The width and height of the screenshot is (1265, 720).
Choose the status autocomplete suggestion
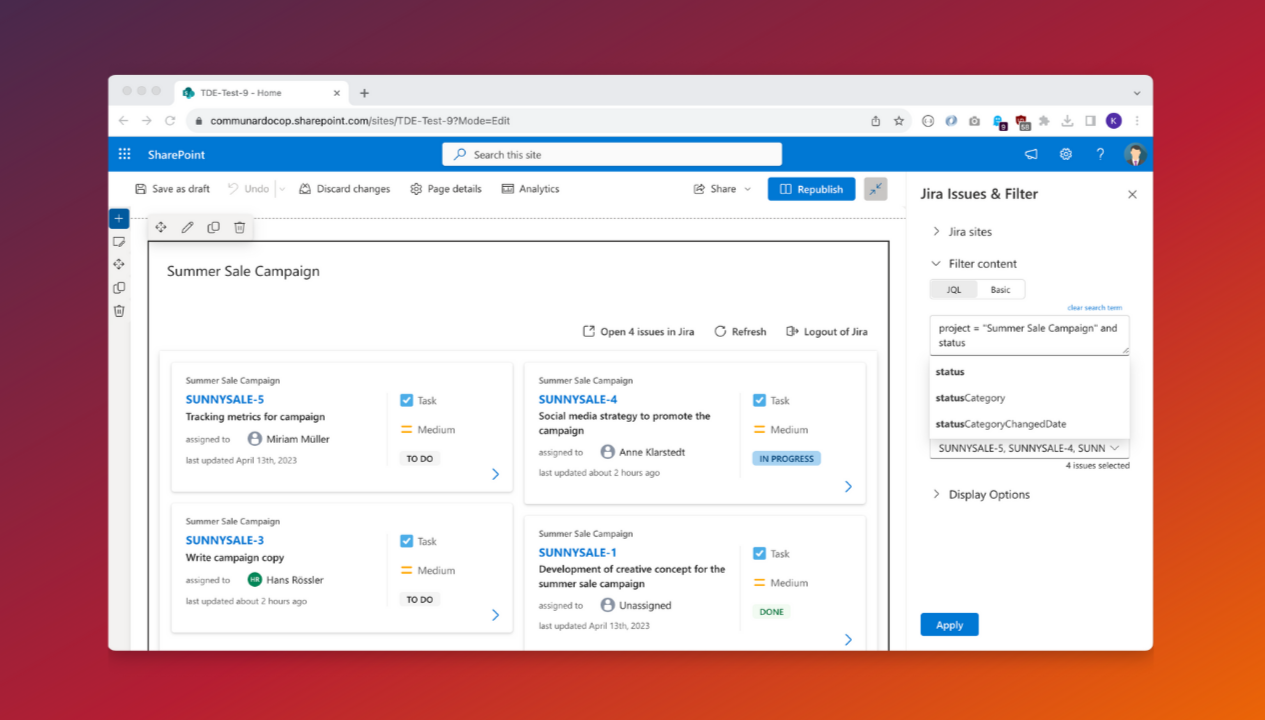point(1029,372)
